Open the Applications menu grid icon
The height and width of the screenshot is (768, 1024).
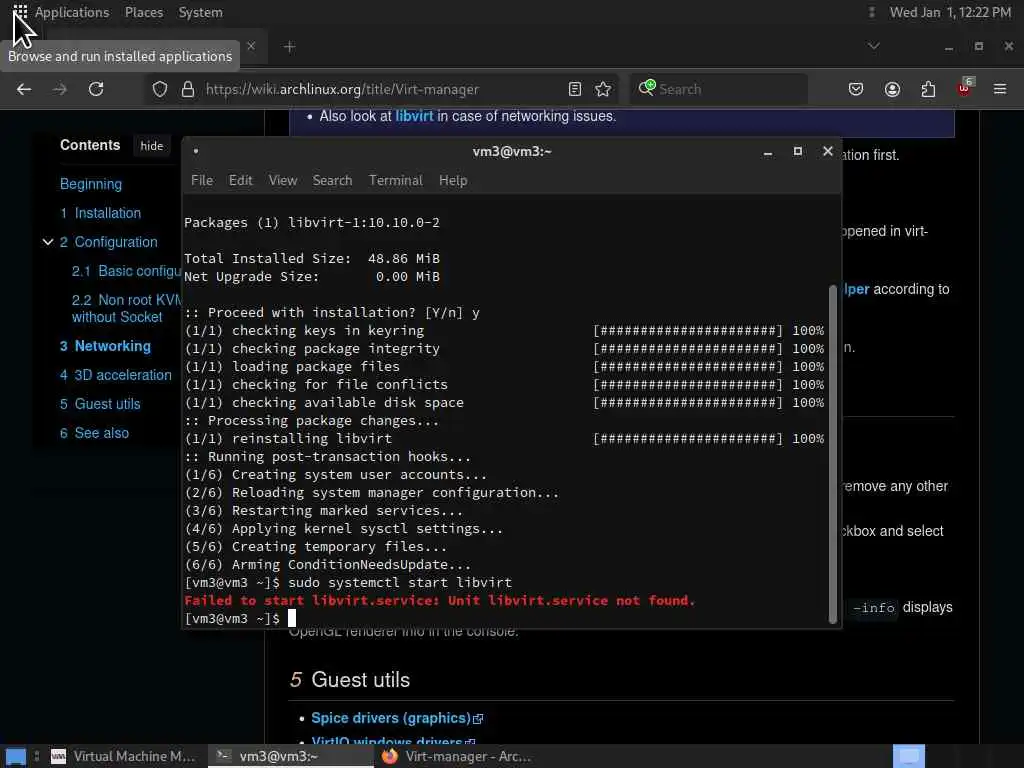point(20,12)
